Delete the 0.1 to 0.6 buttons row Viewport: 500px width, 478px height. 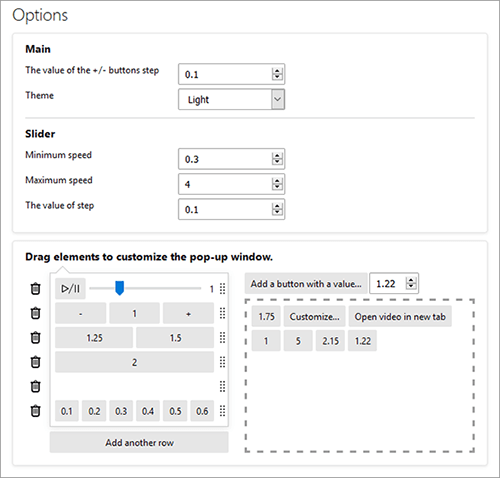coord(35,411)
